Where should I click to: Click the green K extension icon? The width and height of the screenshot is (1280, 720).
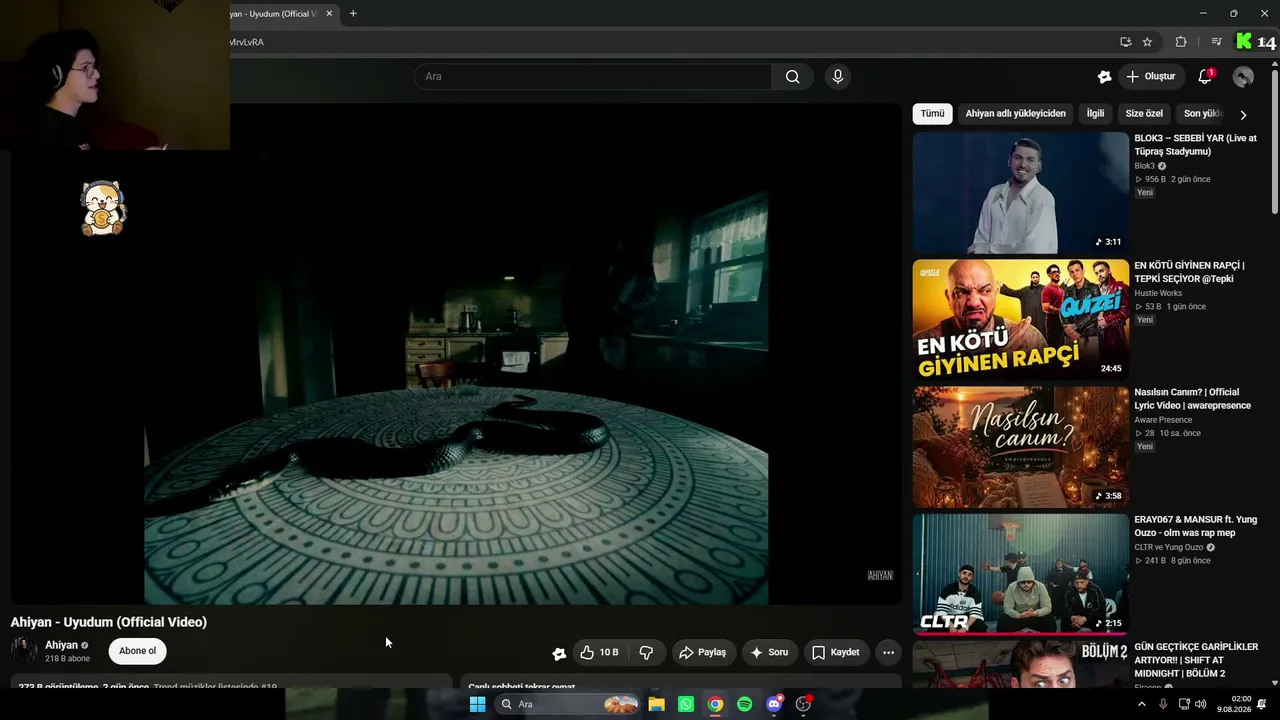click(1243, 41)
